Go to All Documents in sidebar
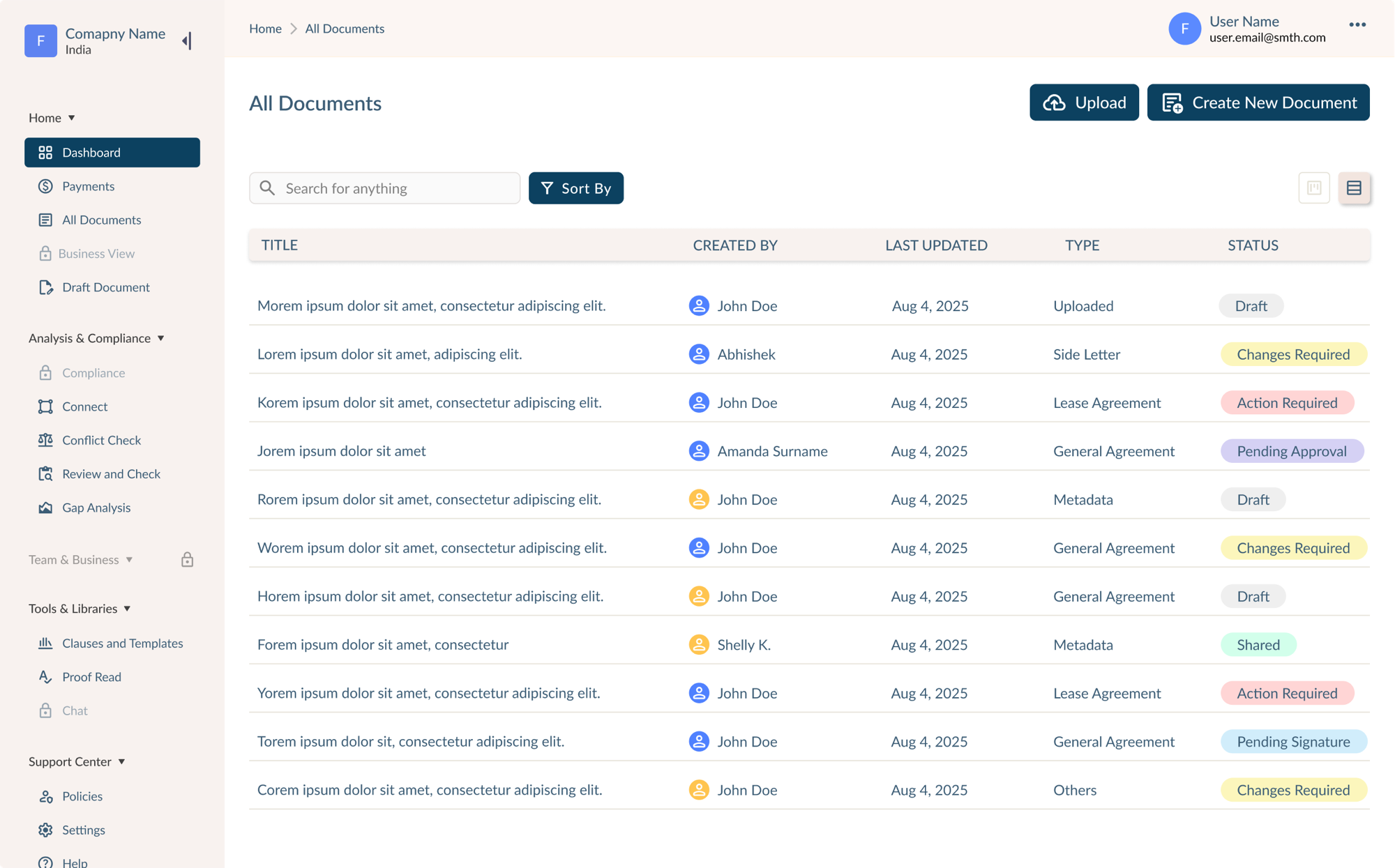 tap(101, 220)
